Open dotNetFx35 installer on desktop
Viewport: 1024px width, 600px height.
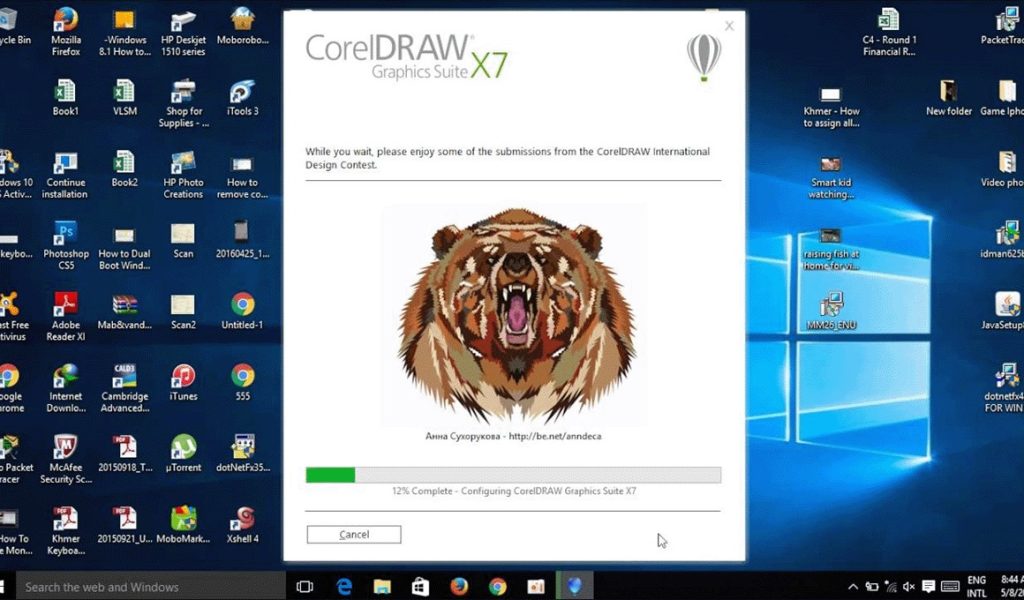(242, 454)
